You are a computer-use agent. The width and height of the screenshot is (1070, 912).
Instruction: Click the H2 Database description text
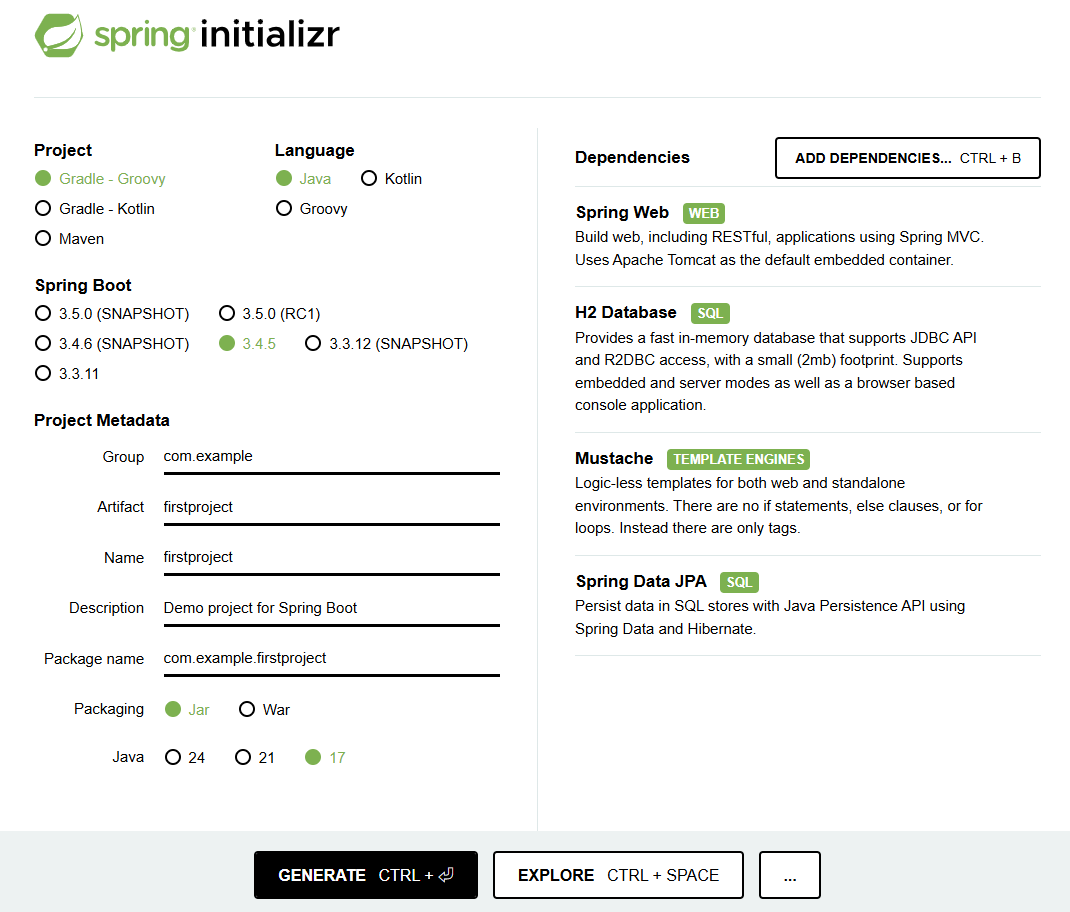coord(776,371)
